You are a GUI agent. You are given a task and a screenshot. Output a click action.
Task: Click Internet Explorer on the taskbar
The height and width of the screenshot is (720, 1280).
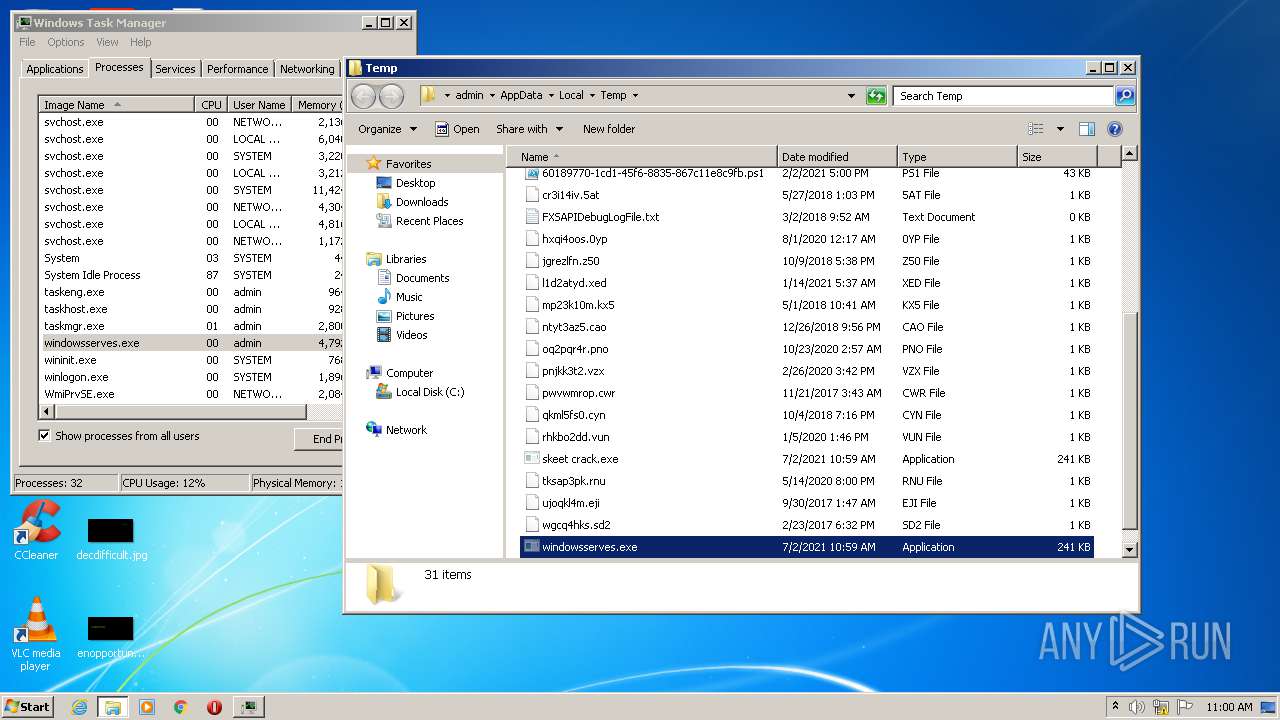(79, 707)
